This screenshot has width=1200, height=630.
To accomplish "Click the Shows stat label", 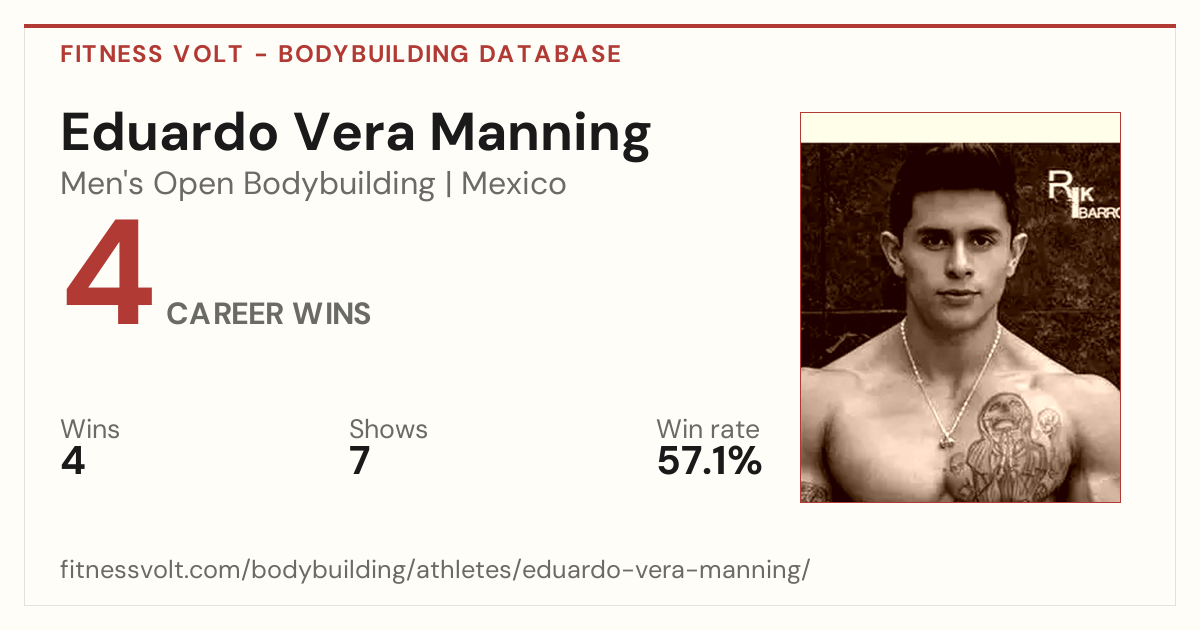I will pos(388,429).
